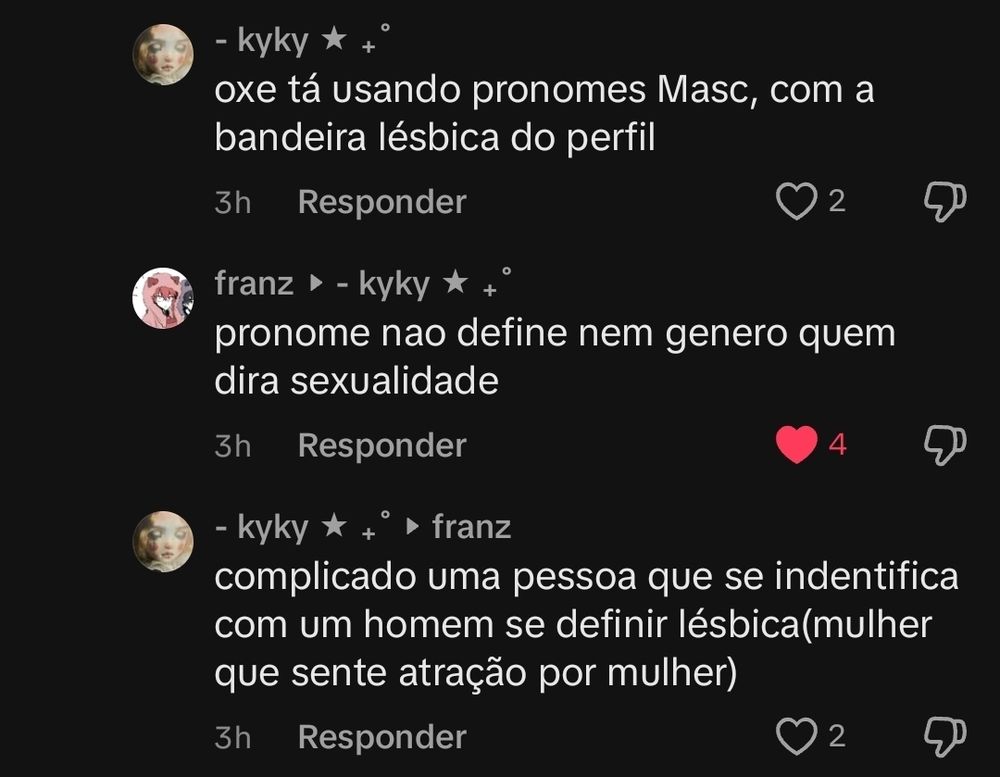Like kyky's first comment about pronomes Masc
The width and height of the screenshot is (1000, 777).
pyautogui.click(x=796, y=201)
